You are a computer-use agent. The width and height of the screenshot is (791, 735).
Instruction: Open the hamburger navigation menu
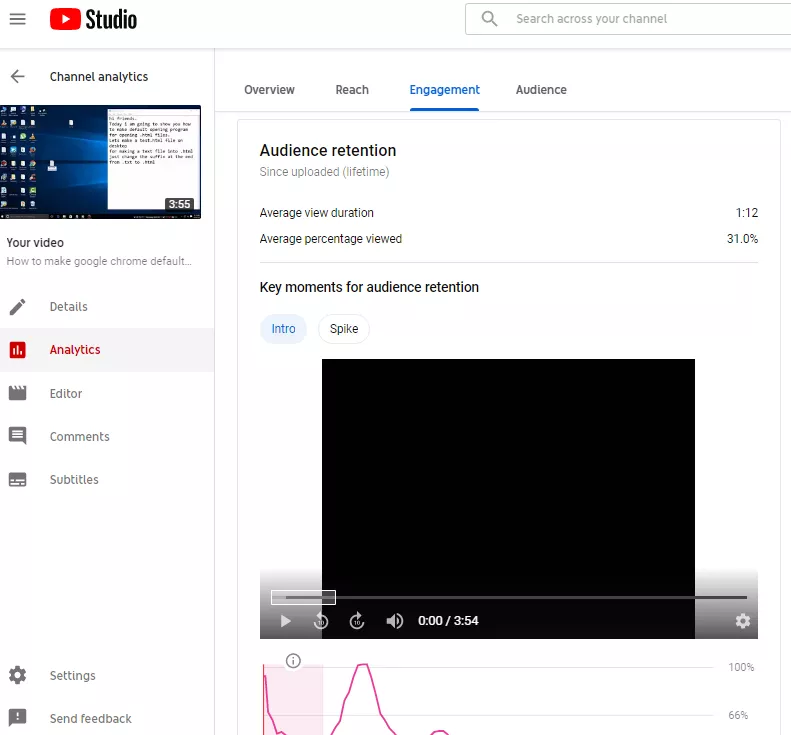[18, 19]
